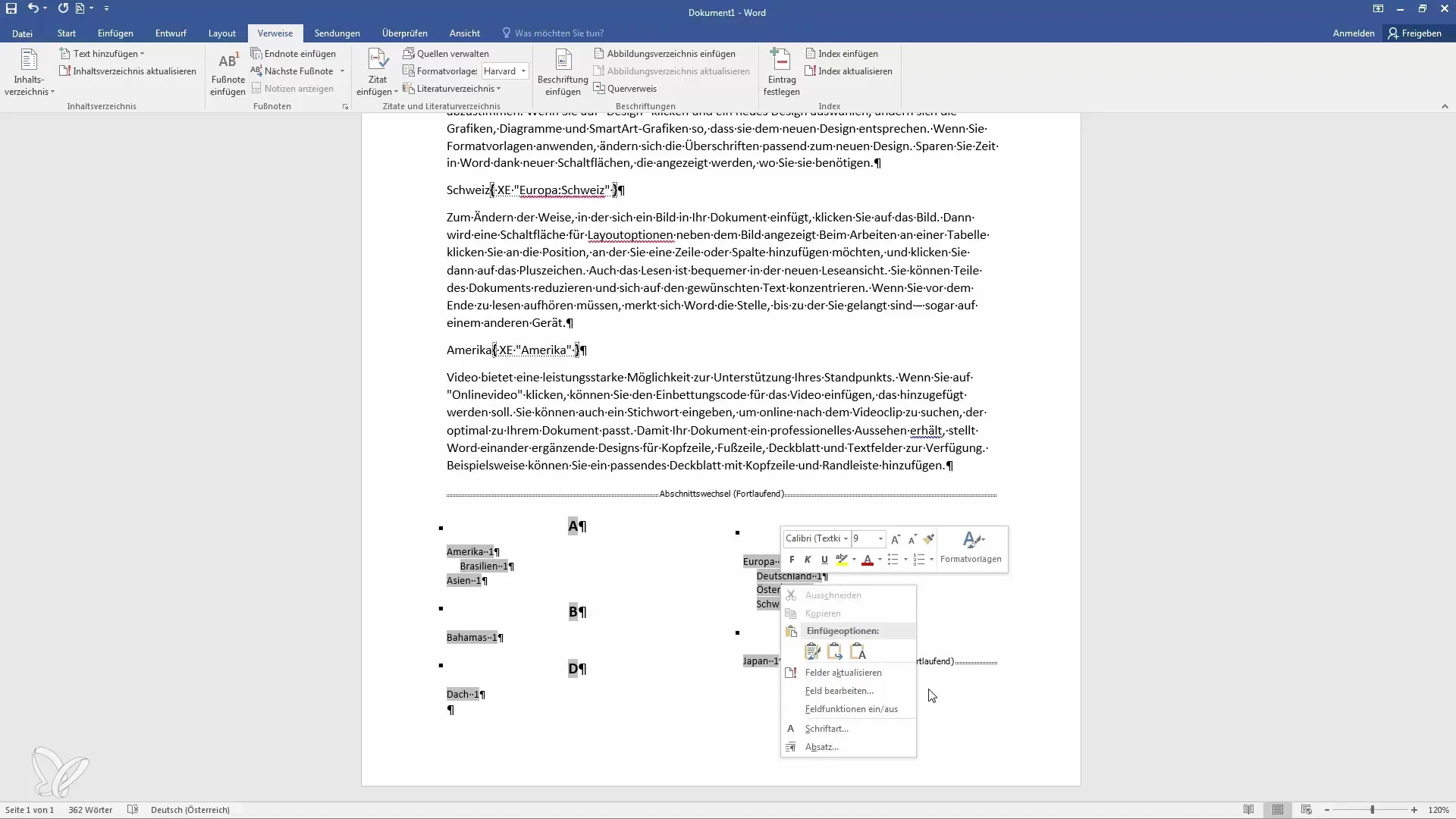Collapse the ribbon with the chevron
This screenshot has height=819, width=1456.
[x=1445, y=107]
